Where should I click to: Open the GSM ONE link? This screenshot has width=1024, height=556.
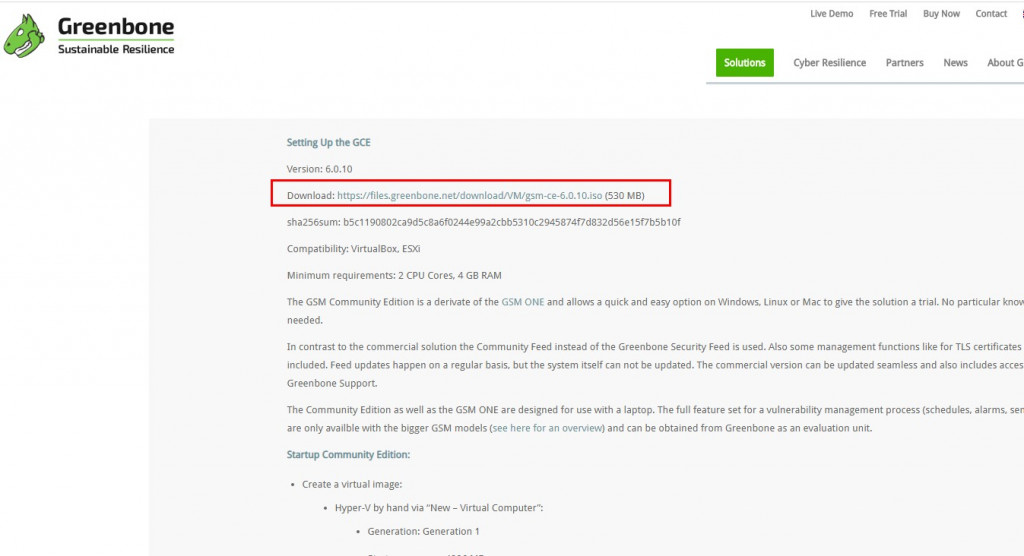pyautogui.click(x=522, y=302)
